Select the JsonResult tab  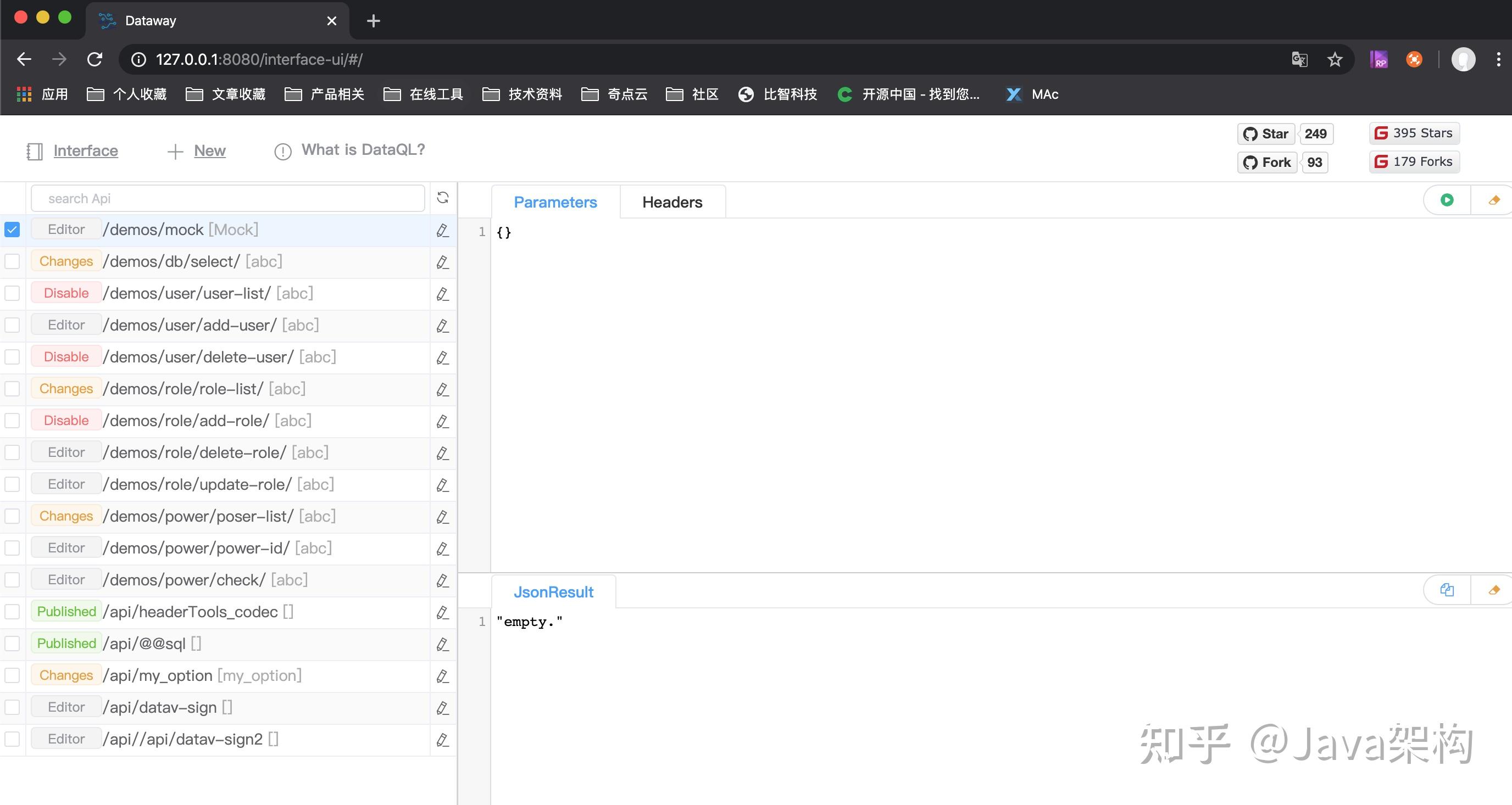(553, 591)
